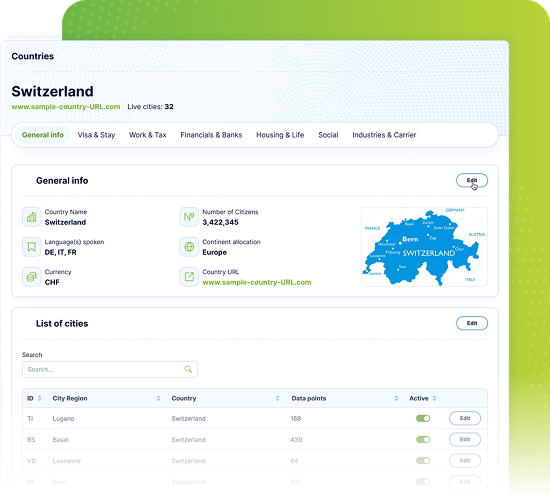
Task: Sort the table by Data points
Action: click(x=396, y=398)
